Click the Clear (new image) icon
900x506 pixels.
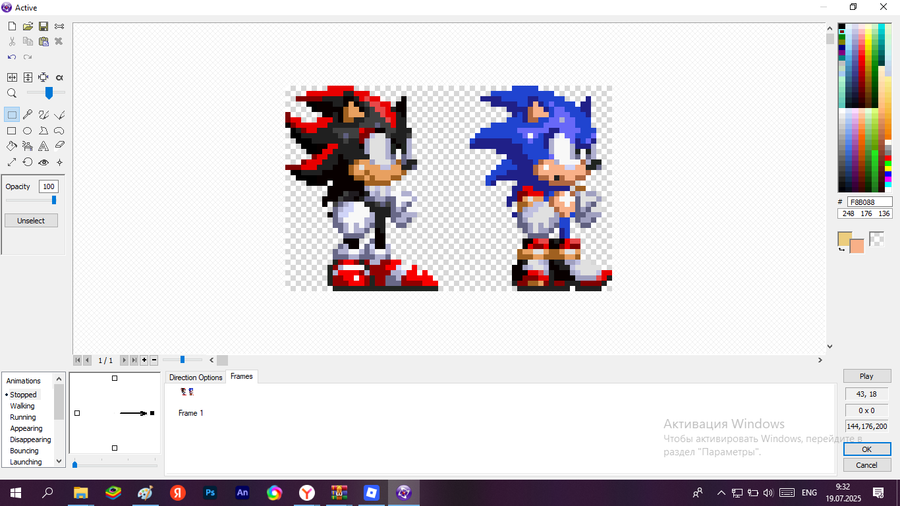(12, 26)
